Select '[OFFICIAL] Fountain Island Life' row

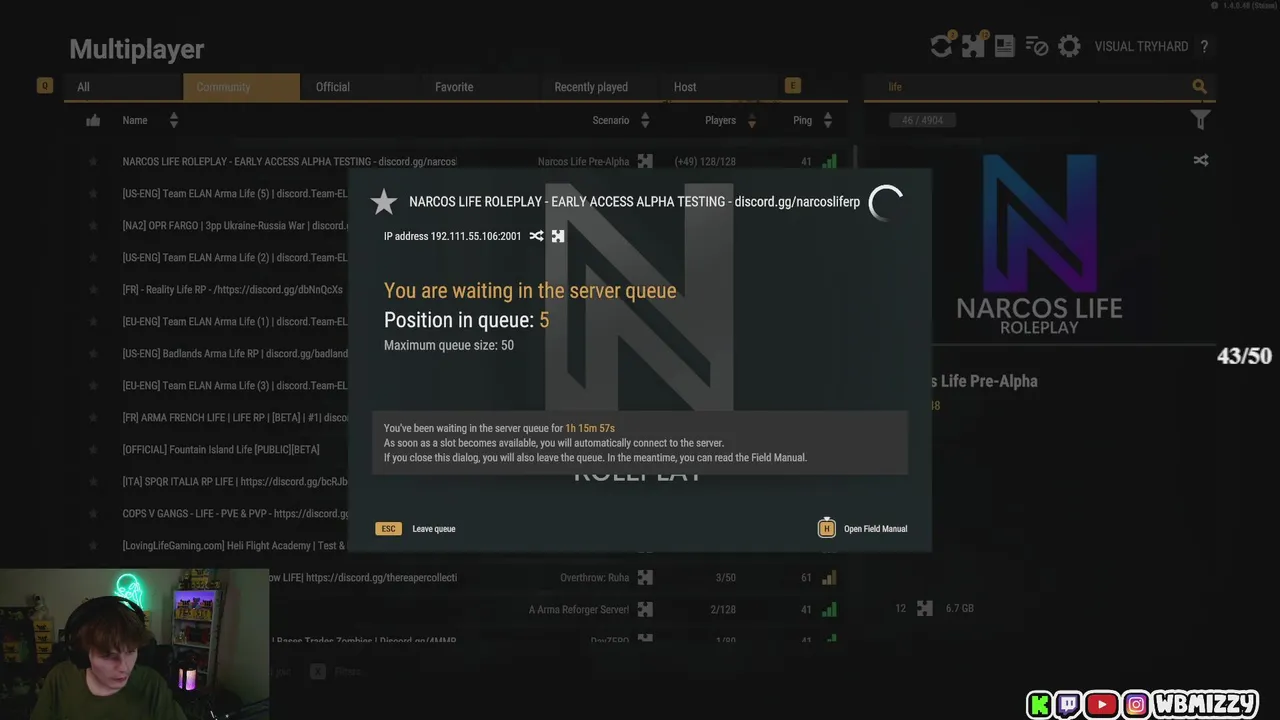(x=221, y=449)
